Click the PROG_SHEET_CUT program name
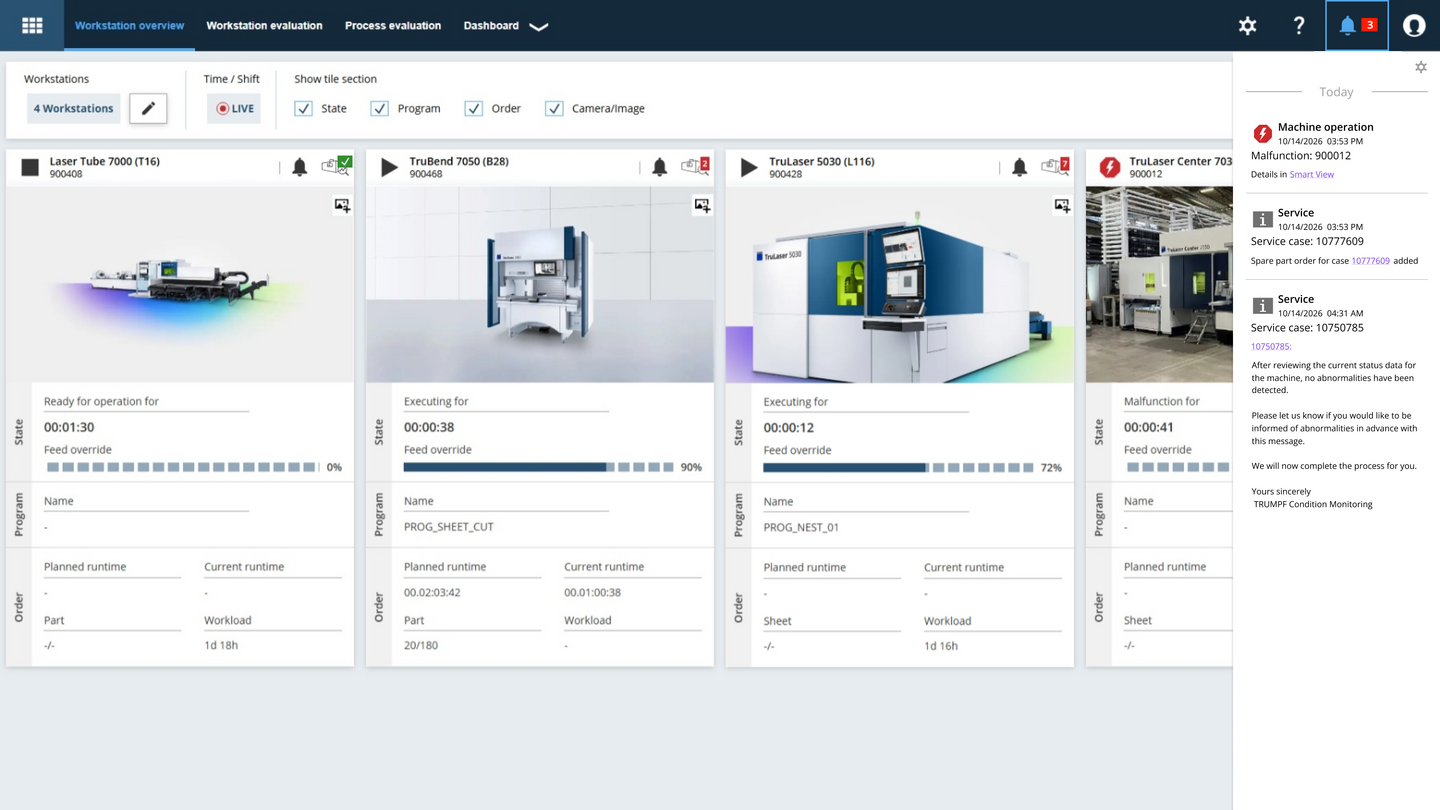 pyautogui.click(x=449, y=527)
